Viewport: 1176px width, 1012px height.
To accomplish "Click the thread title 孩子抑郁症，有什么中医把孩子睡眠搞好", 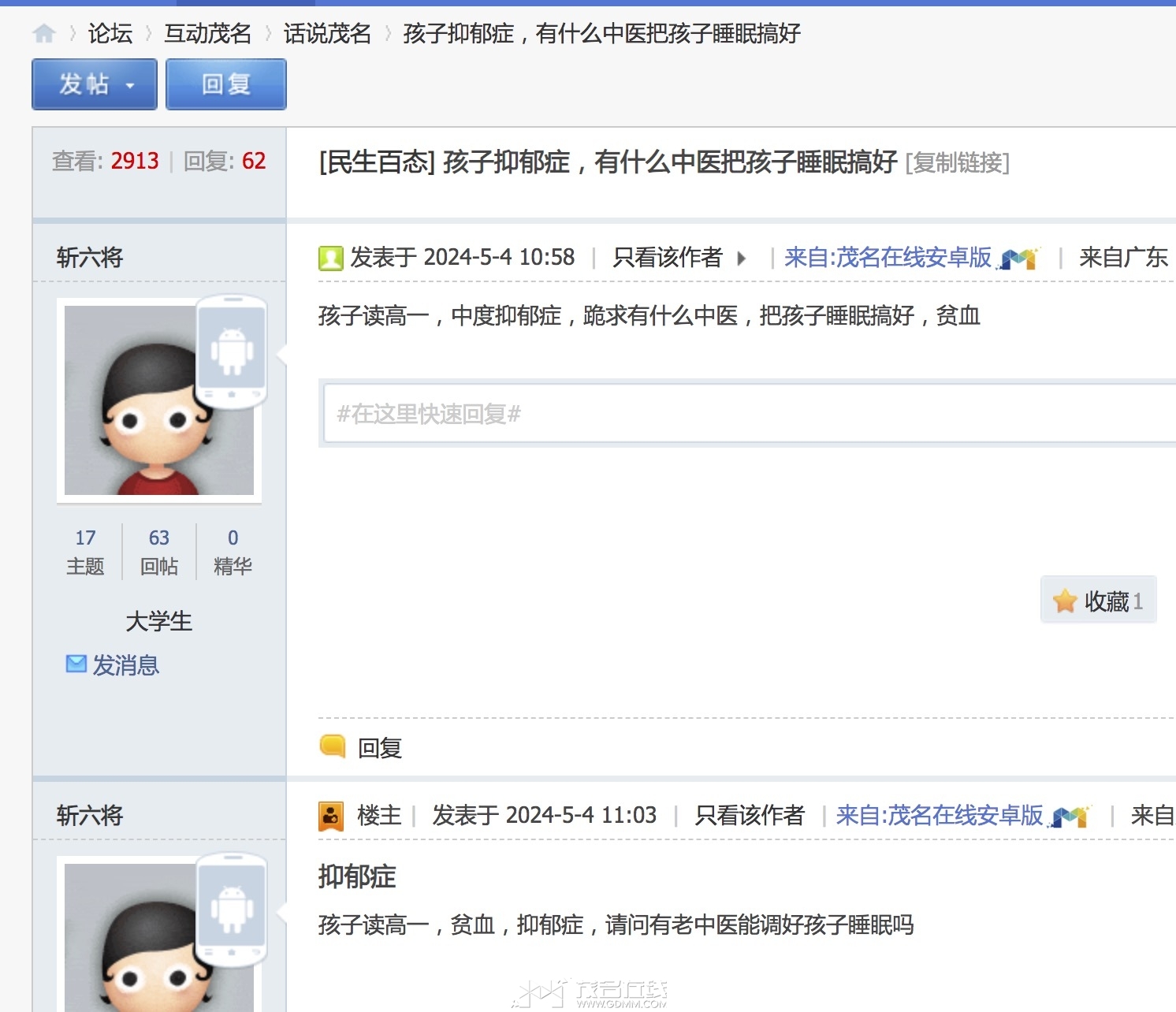I will tap(670, 162).
